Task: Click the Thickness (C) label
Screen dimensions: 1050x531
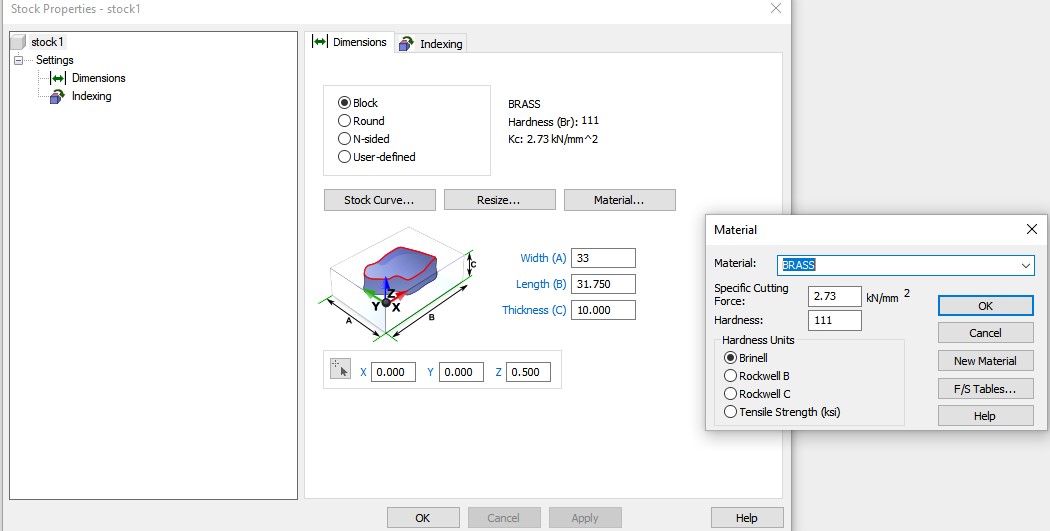Action: point(534,310)
